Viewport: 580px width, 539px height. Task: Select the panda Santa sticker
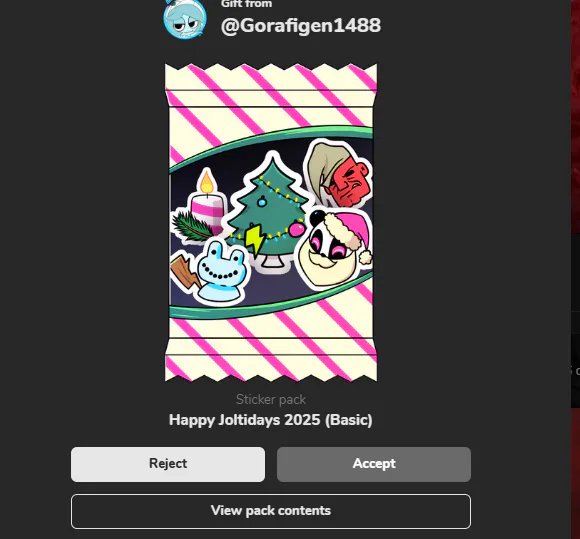click(335, 247)
